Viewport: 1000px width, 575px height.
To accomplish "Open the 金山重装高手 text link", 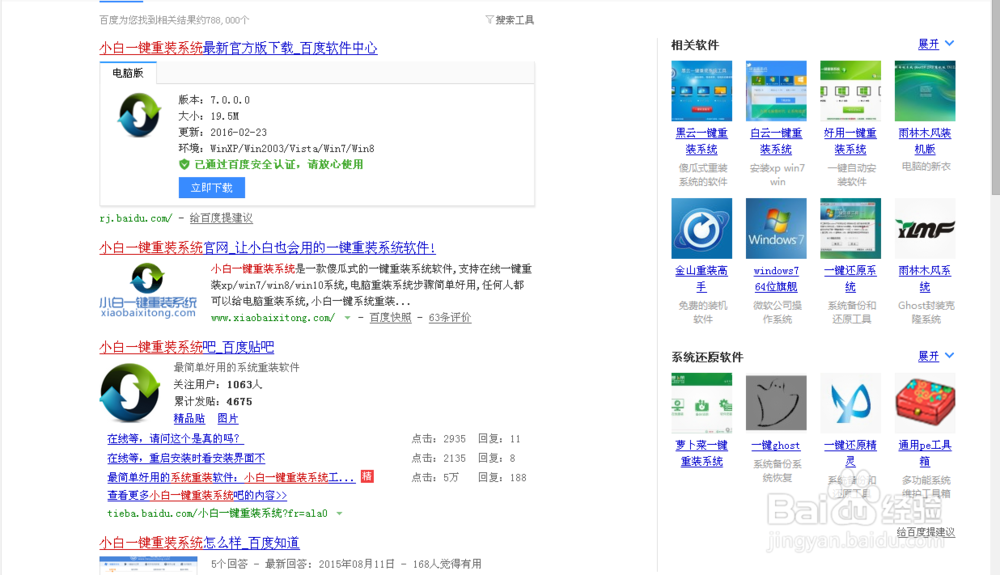I will (x=702, y=279).
